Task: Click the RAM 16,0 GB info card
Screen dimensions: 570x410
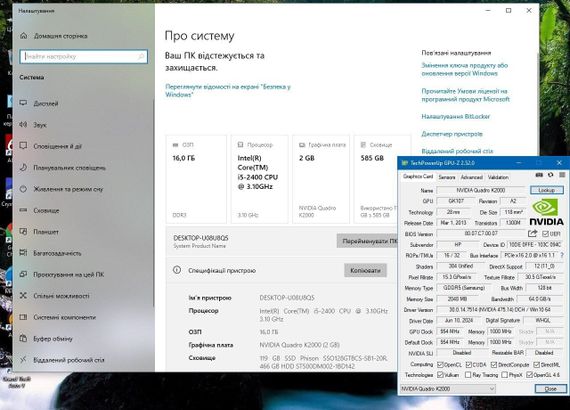Action: [x=196, y=179]
